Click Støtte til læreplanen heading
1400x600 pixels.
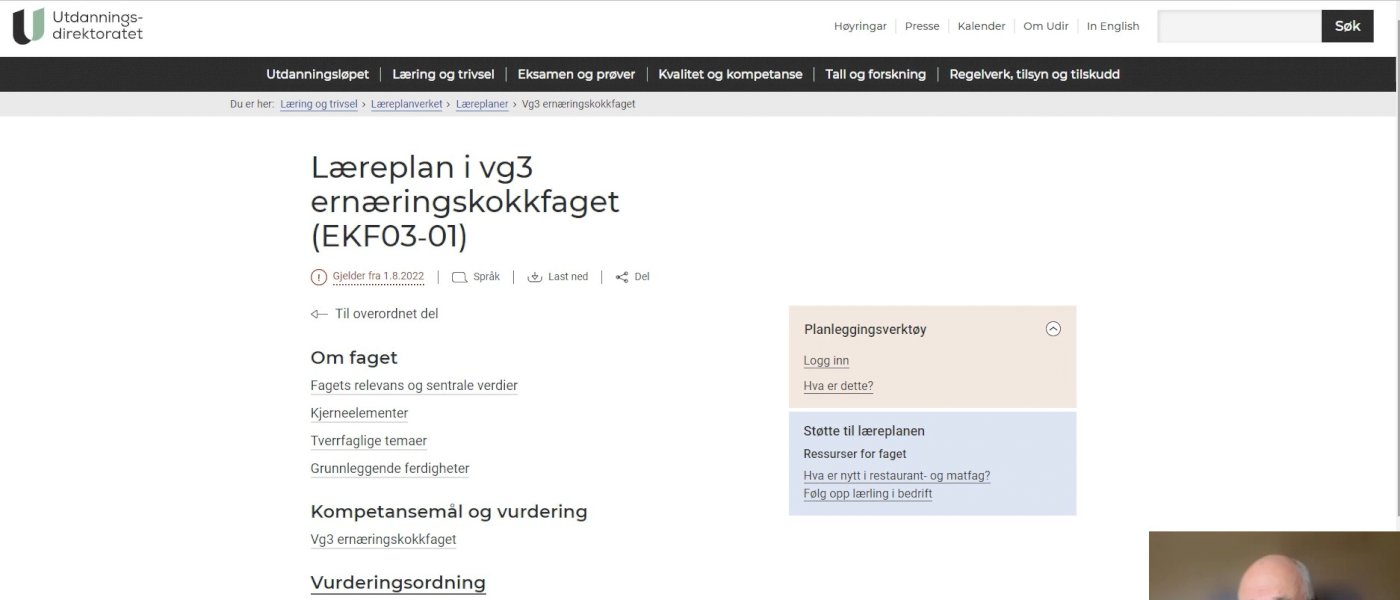pyautogui.click(x=864, y=431)
